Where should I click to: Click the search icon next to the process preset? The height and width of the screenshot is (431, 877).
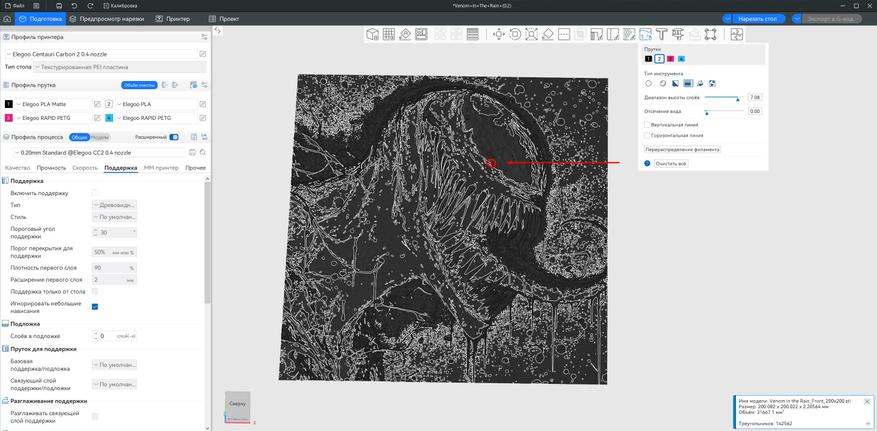point(203,152)
